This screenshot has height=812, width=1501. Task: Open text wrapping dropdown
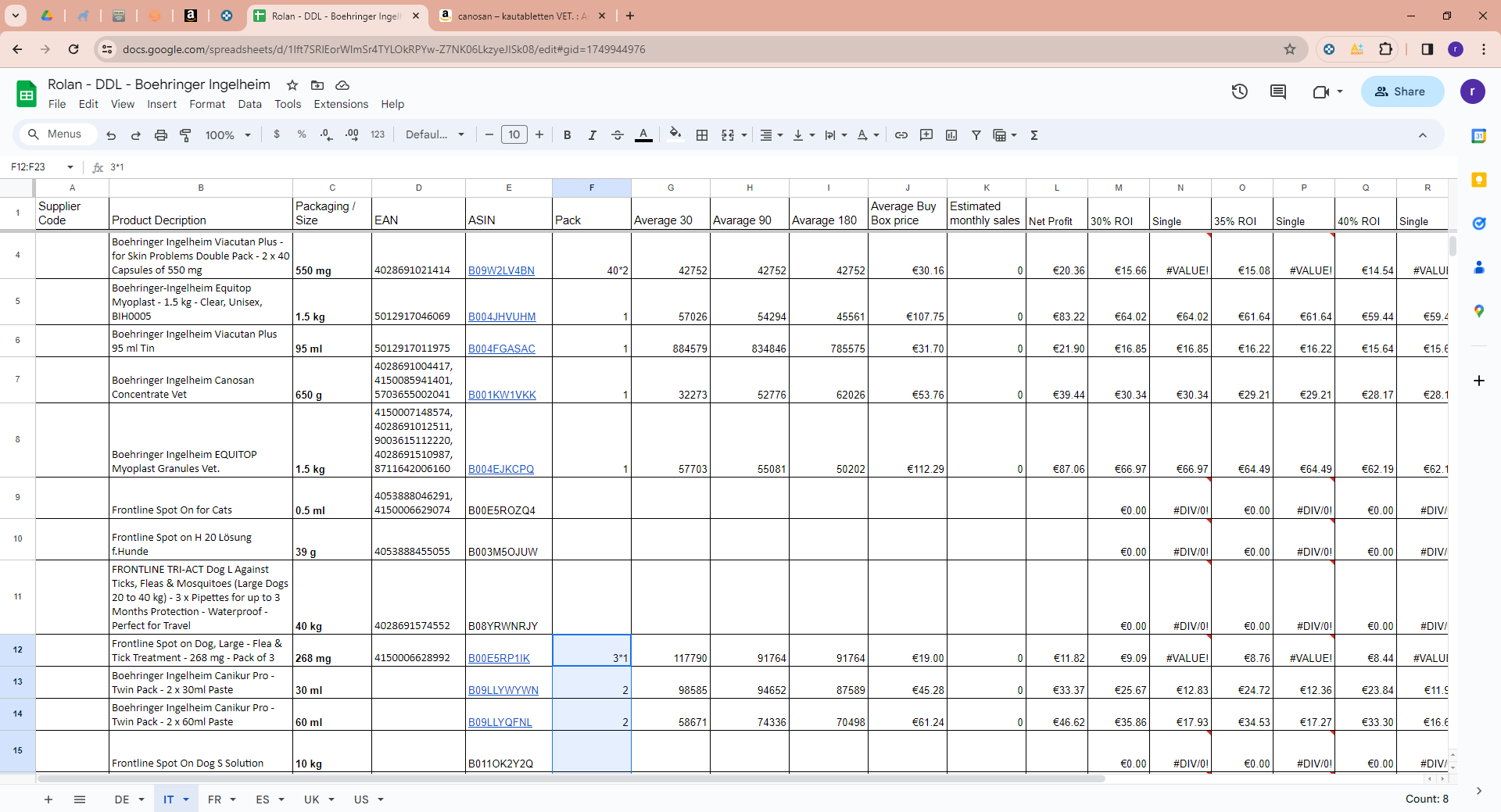(836, 135)
